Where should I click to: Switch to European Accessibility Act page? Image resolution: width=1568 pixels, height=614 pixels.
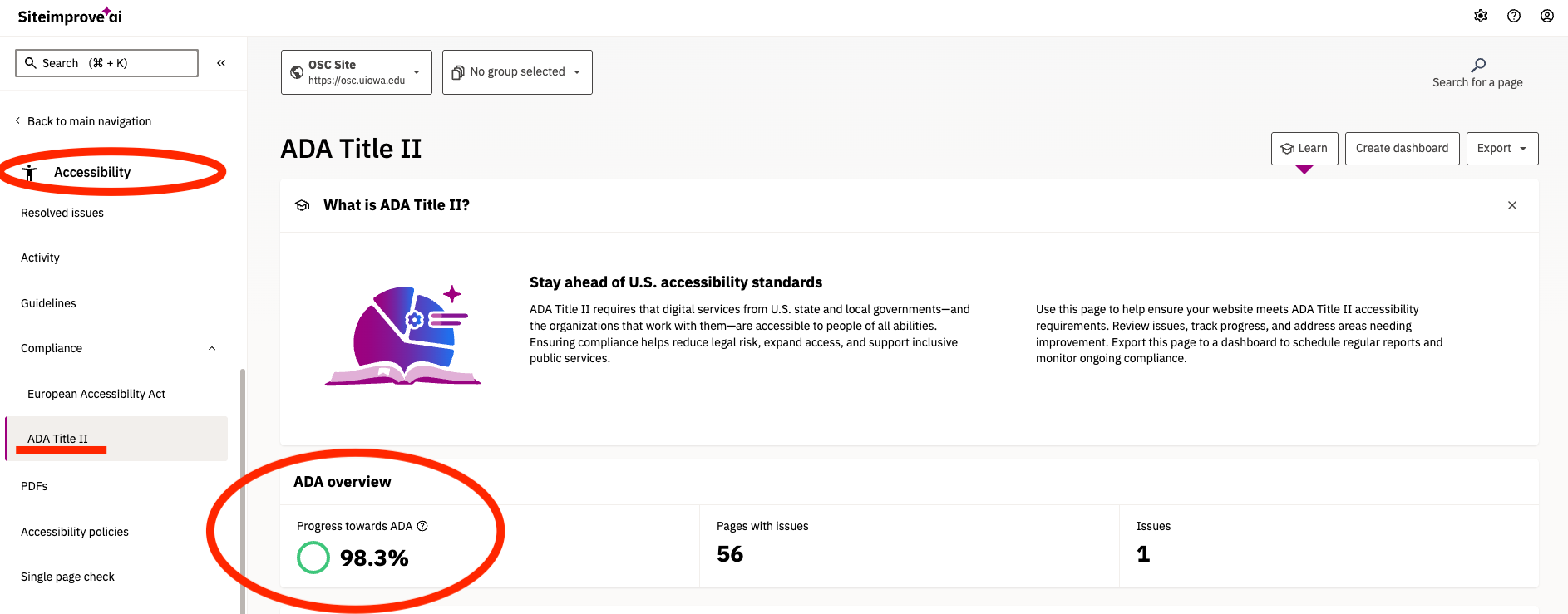pos(96,393)
